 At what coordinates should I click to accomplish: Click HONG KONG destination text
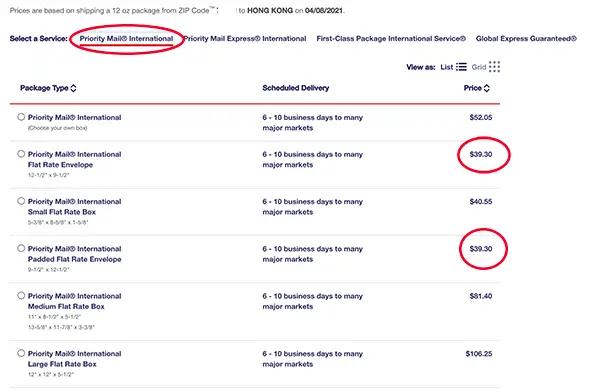270,11
